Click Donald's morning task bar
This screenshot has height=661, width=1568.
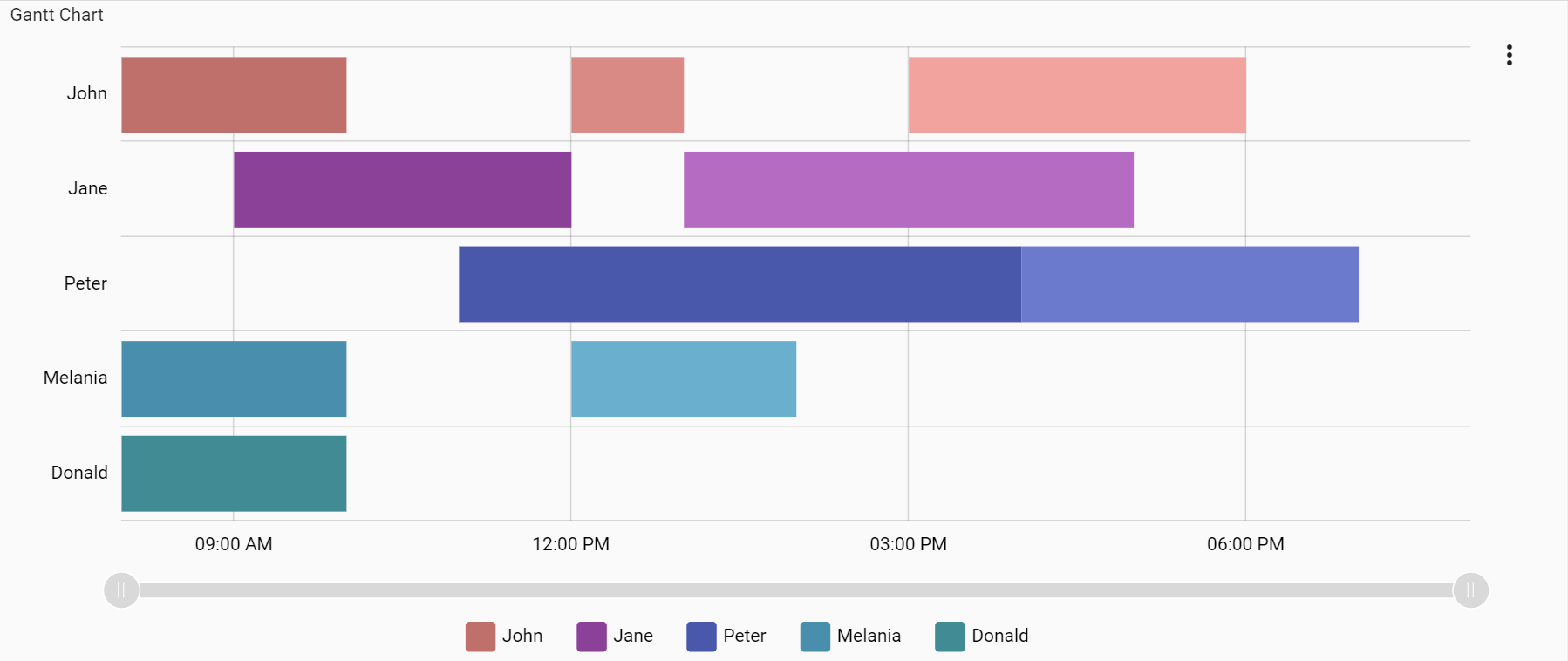tap(233, 473)
